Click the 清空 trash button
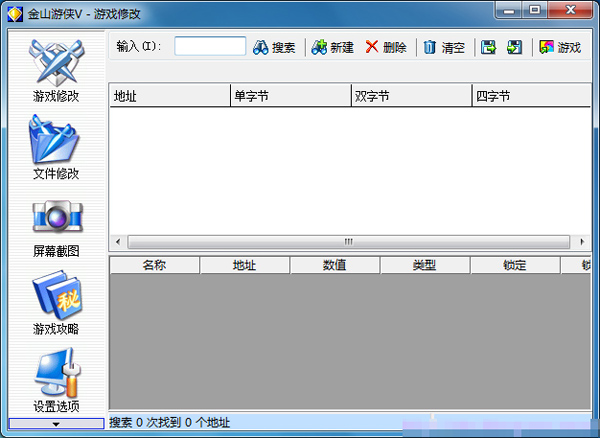 tap(444, 47)
